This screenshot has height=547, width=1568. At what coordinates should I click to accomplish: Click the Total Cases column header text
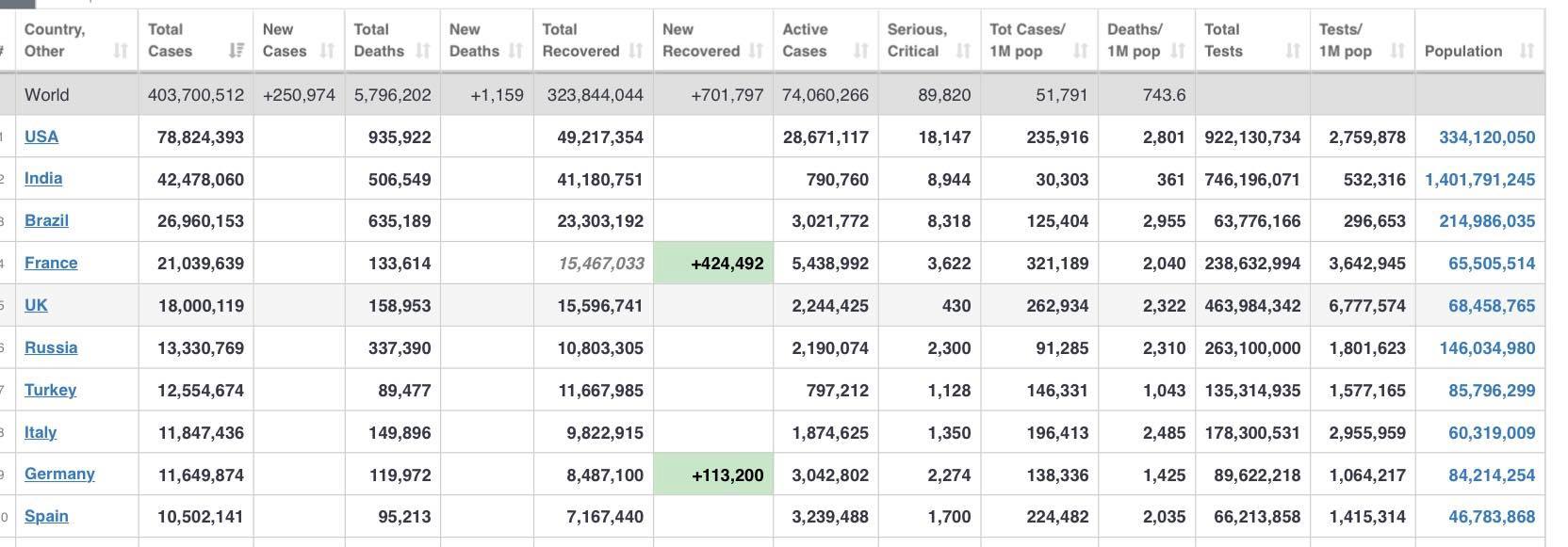(171, 40)
